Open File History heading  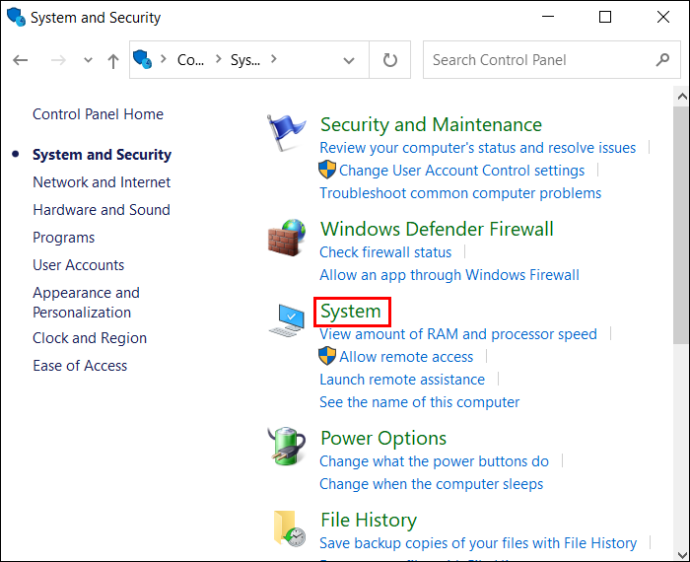368,520
